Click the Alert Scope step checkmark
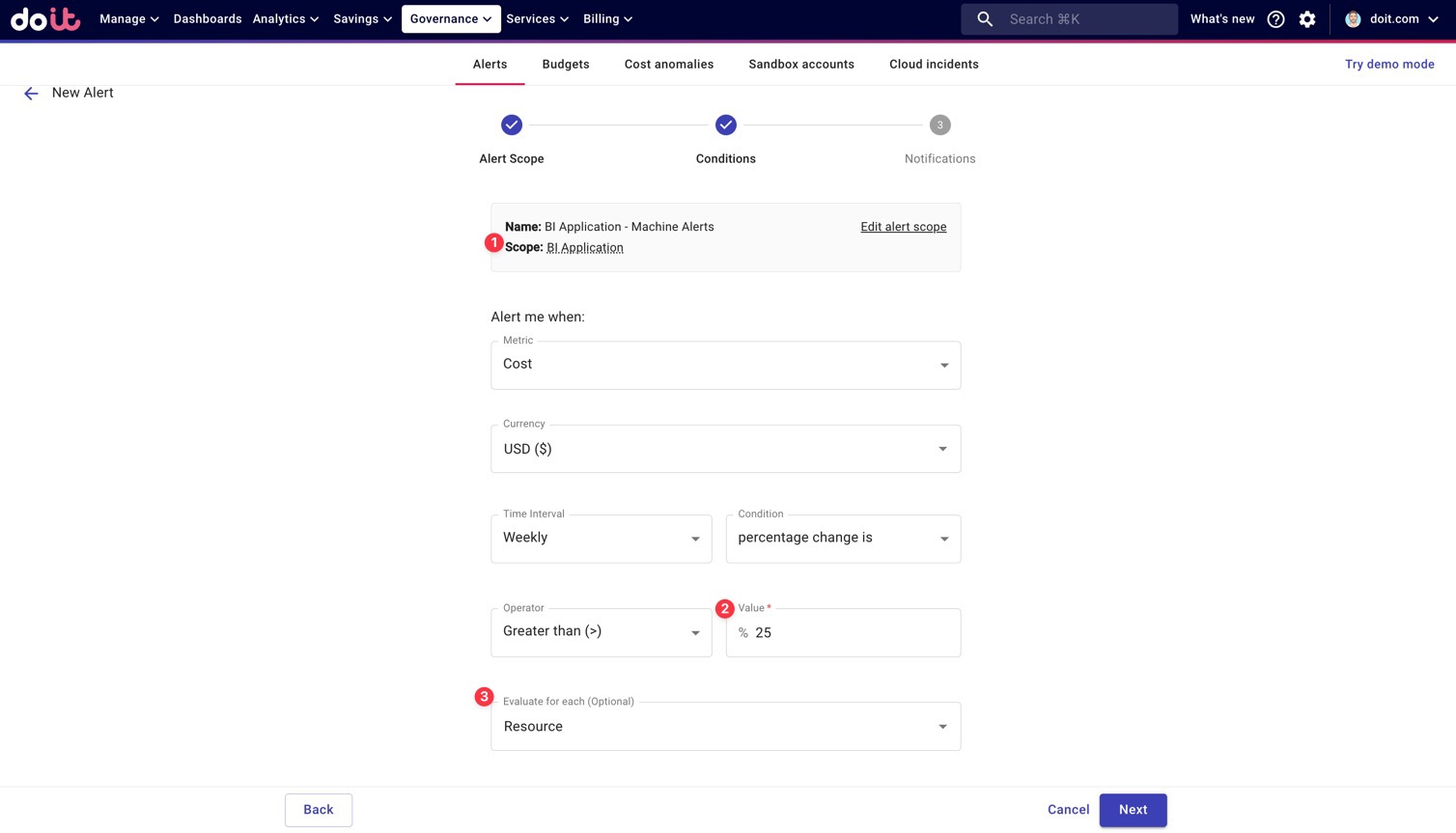 (x=512, y=125)
